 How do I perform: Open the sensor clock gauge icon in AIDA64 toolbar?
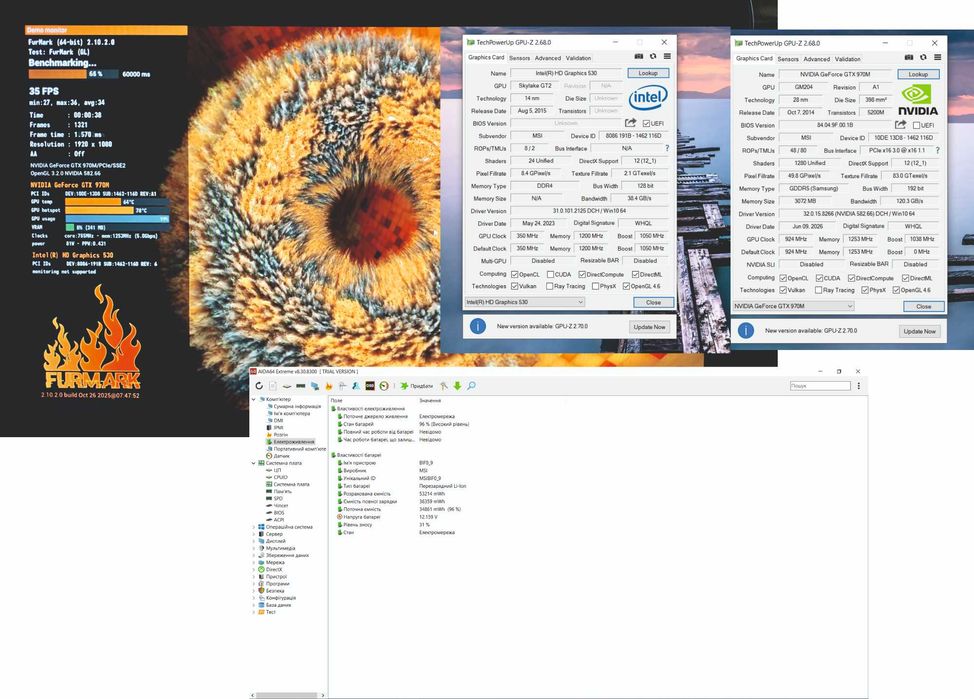(384, 386)
